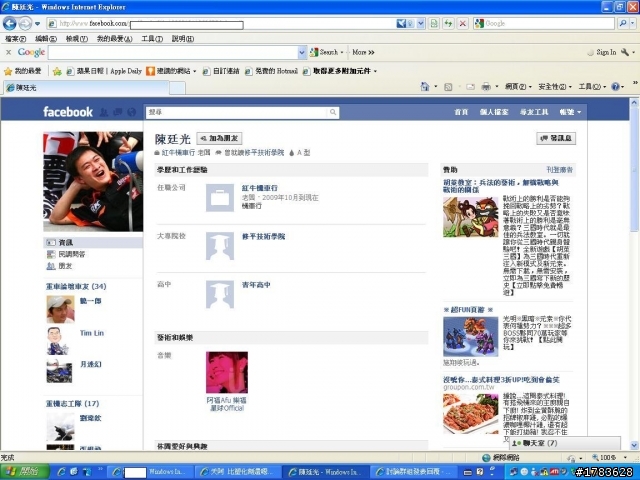Image resolution: width=640 pixels, height=480 pixels.
Task: Open the 編輯(E) menu
Action: tap(46, 39)
